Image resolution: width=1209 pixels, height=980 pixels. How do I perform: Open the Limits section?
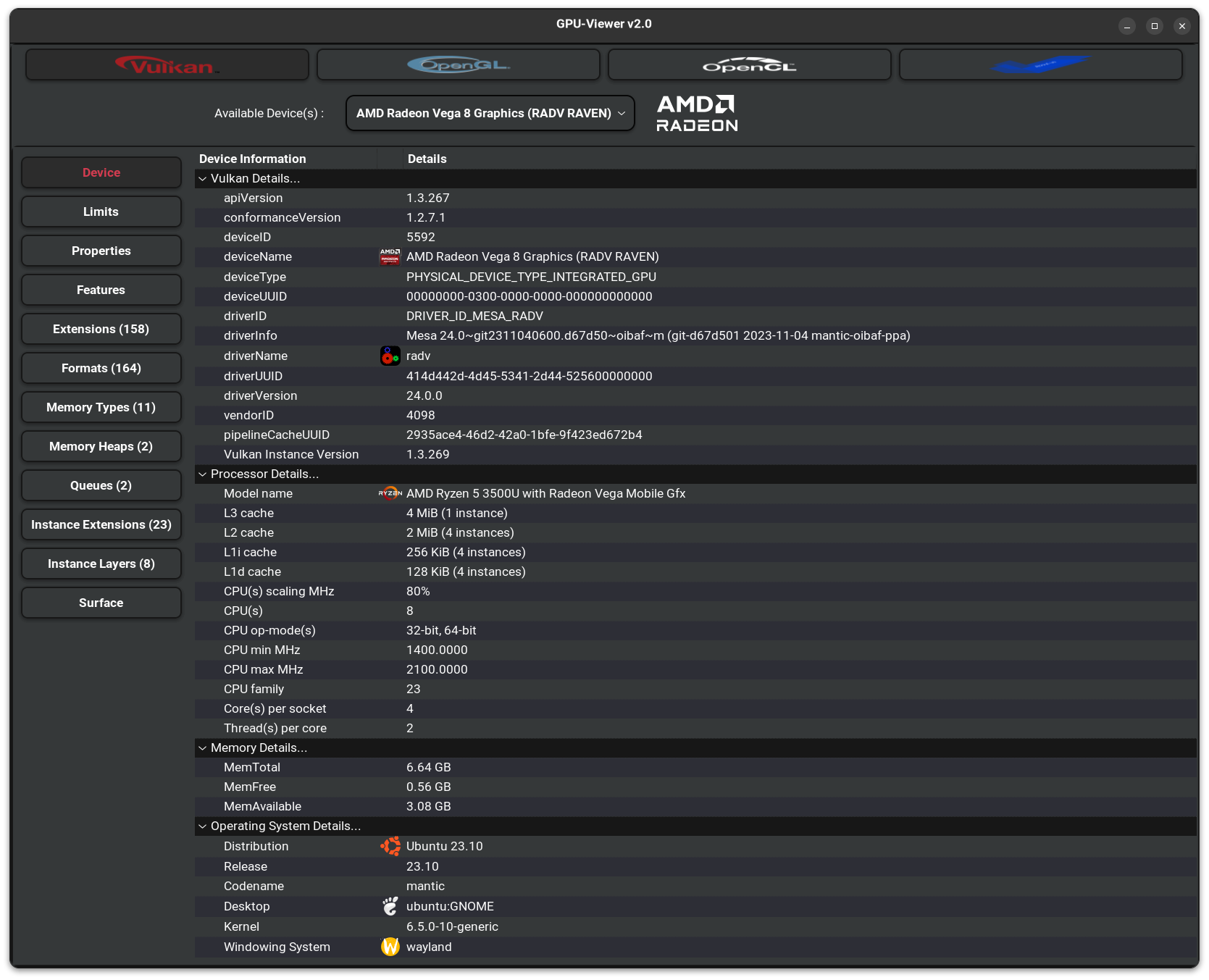click(101, 211)
